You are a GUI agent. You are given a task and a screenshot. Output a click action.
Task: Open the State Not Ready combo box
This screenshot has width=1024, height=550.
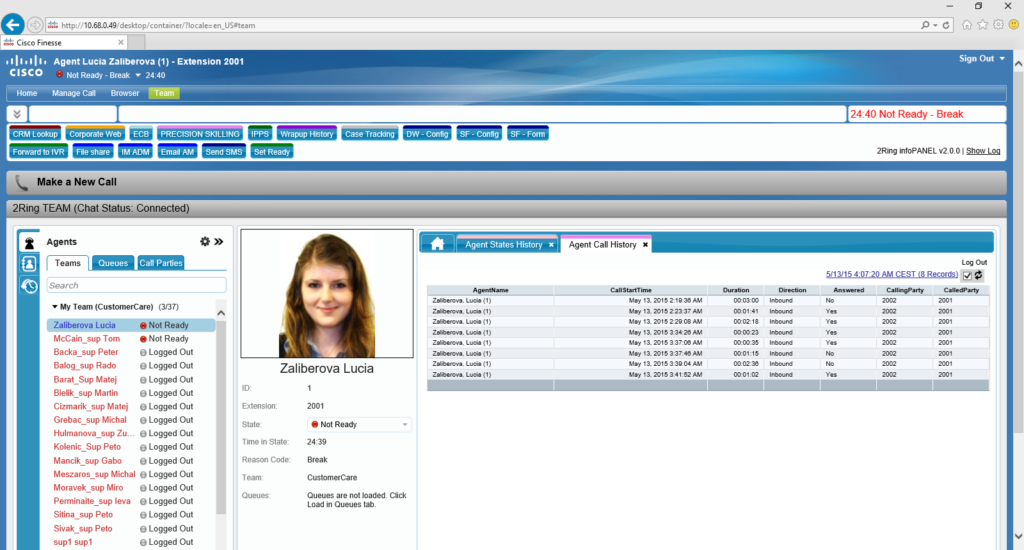359,425
